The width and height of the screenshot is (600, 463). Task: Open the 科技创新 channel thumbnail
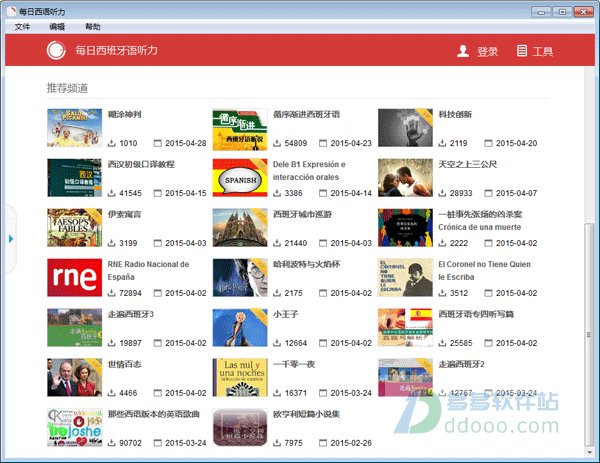tap(405, 128)
